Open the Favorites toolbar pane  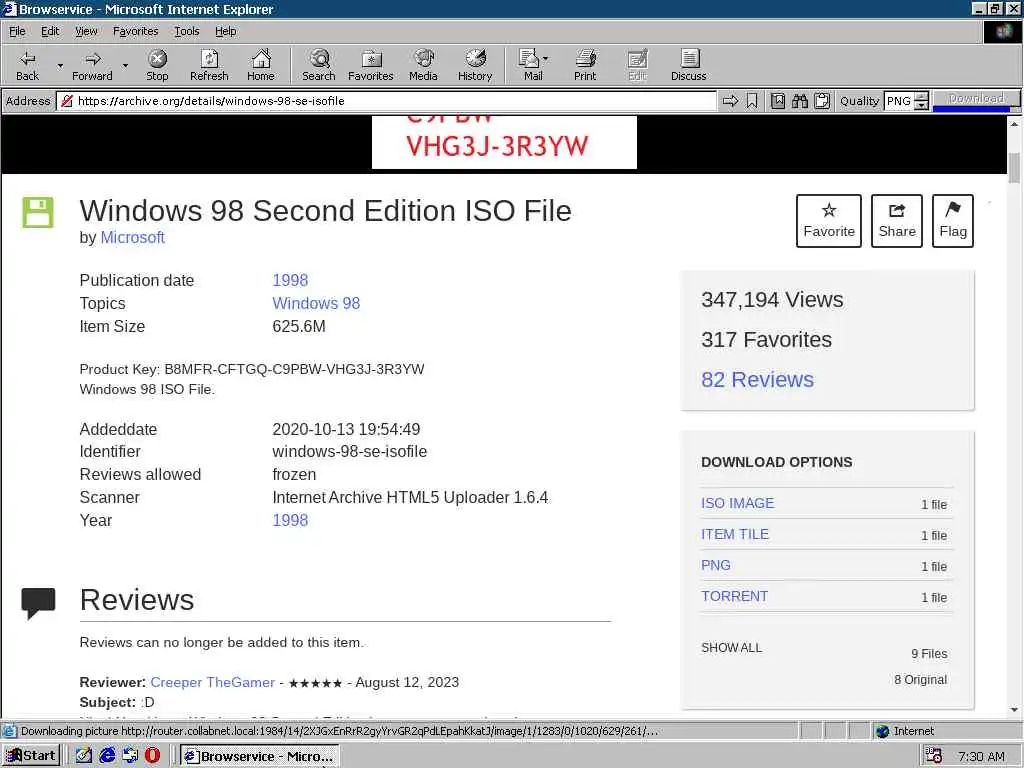[371, 65]
